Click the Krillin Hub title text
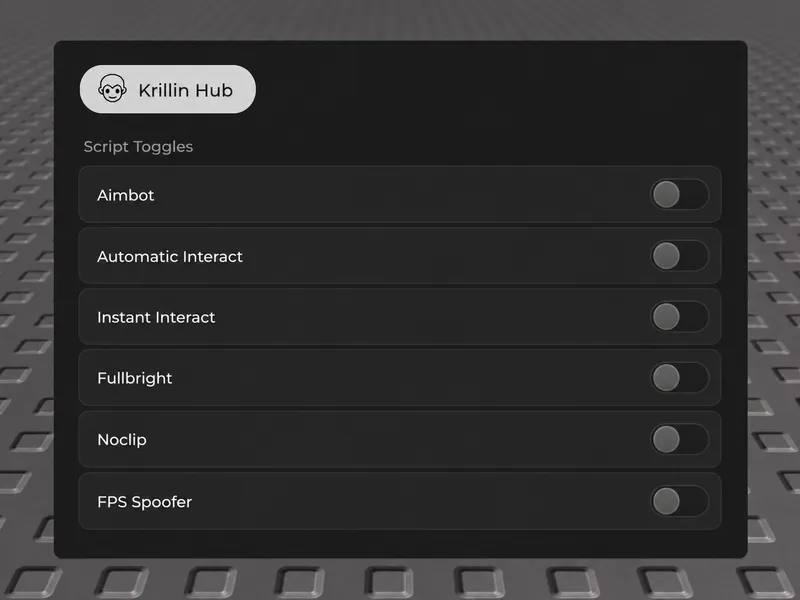800x600 pixels. 186,90
